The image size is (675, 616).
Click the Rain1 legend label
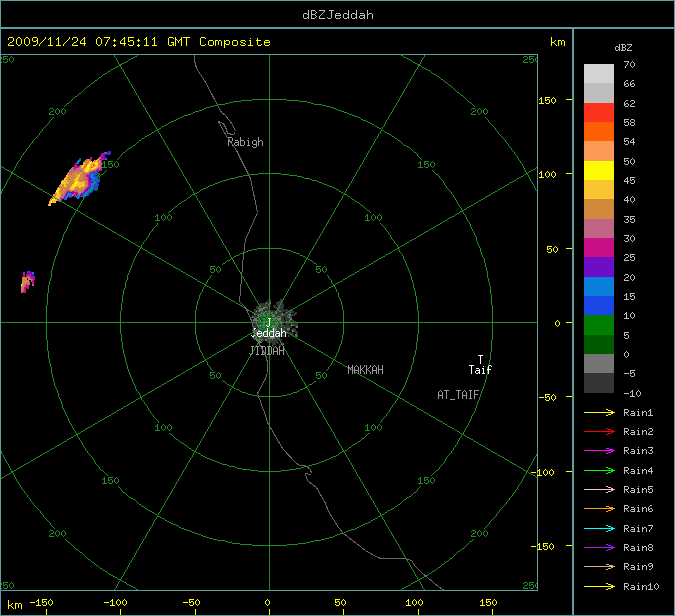click(x=638, y=412)
